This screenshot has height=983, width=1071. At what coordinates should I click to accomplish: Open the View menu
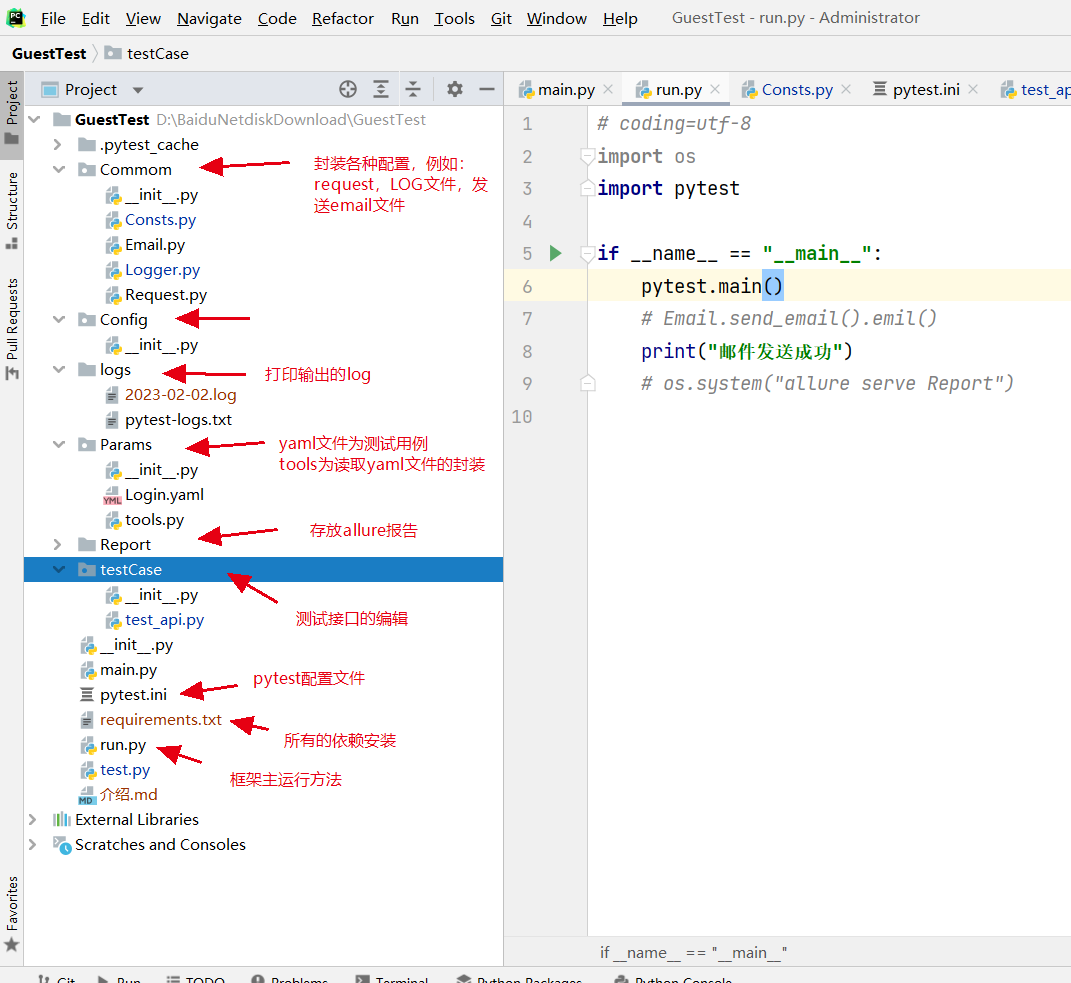[143, 18]
